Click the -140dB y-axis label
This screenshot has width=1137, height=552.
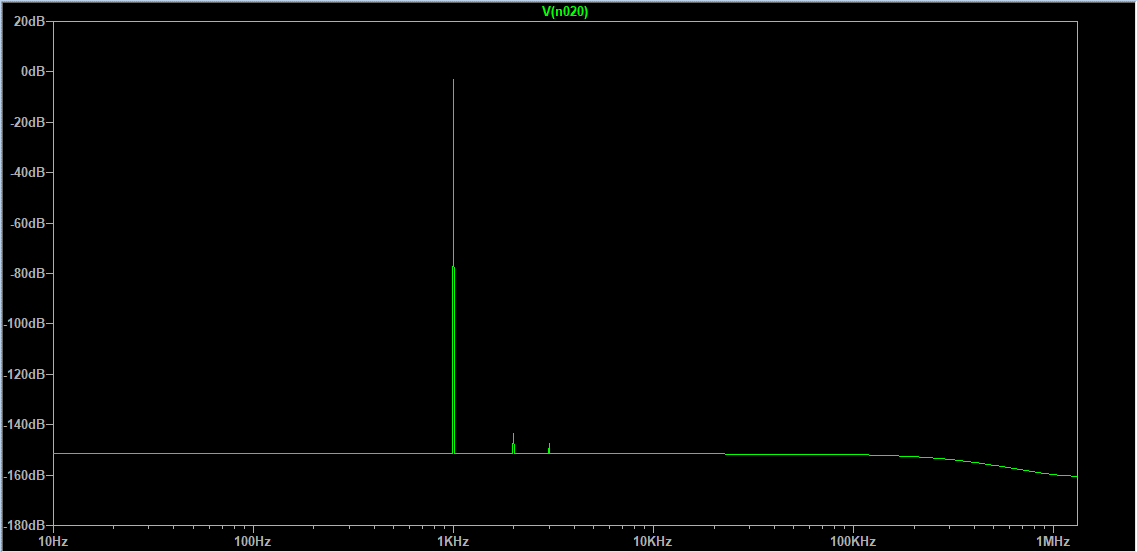tap(26, 424)
